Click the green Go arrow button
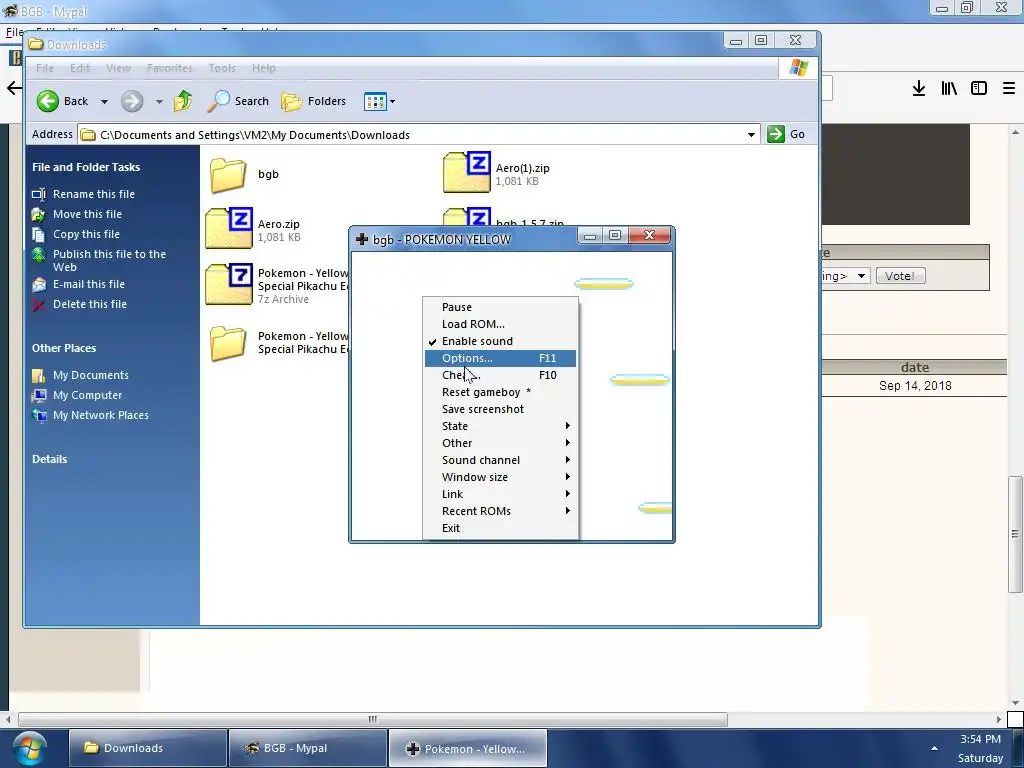The image size is (1024, 768). 776,135
